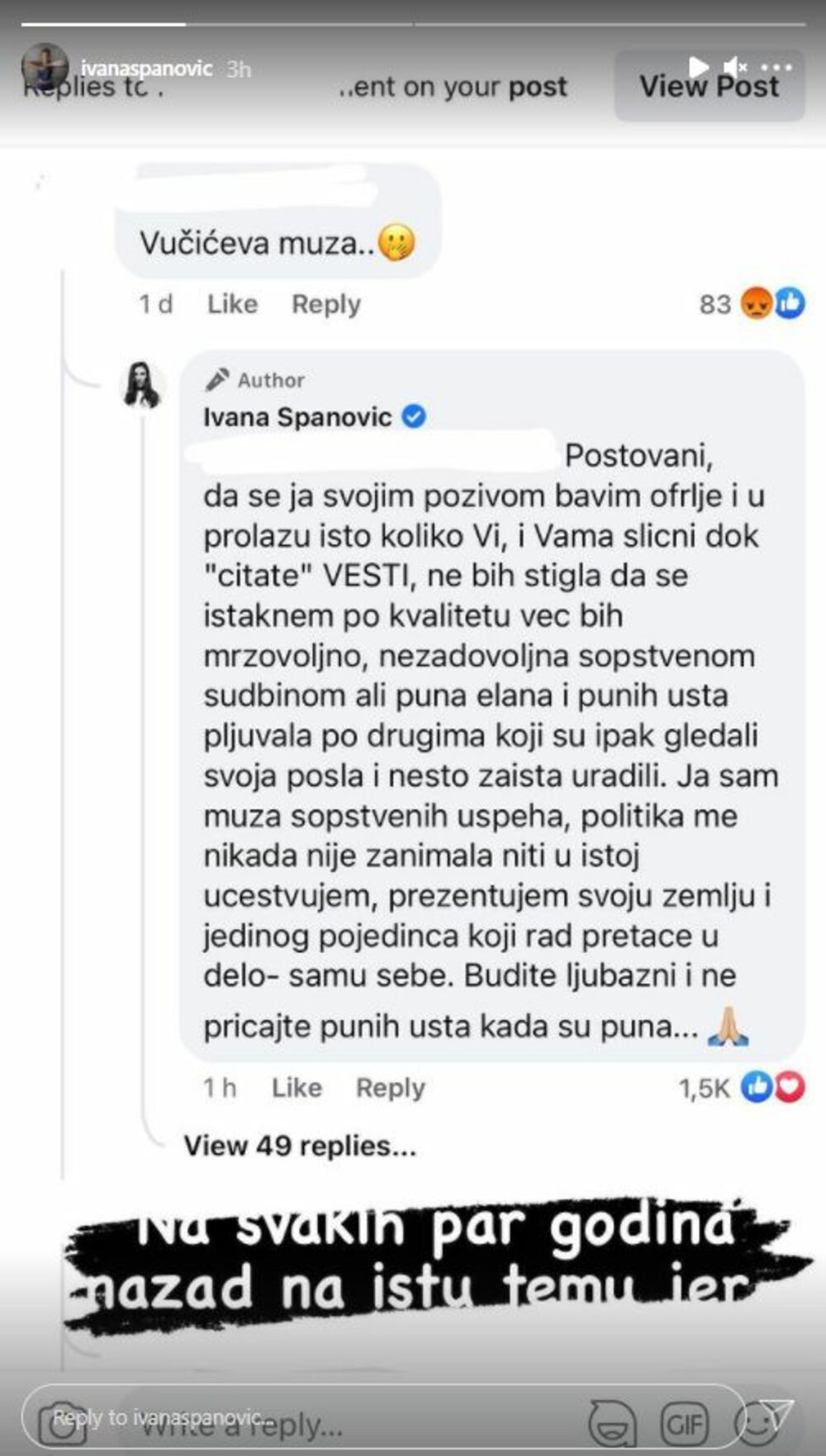Click the blue verified badge
Screen dimensions: 826x1456
point(413,416)
